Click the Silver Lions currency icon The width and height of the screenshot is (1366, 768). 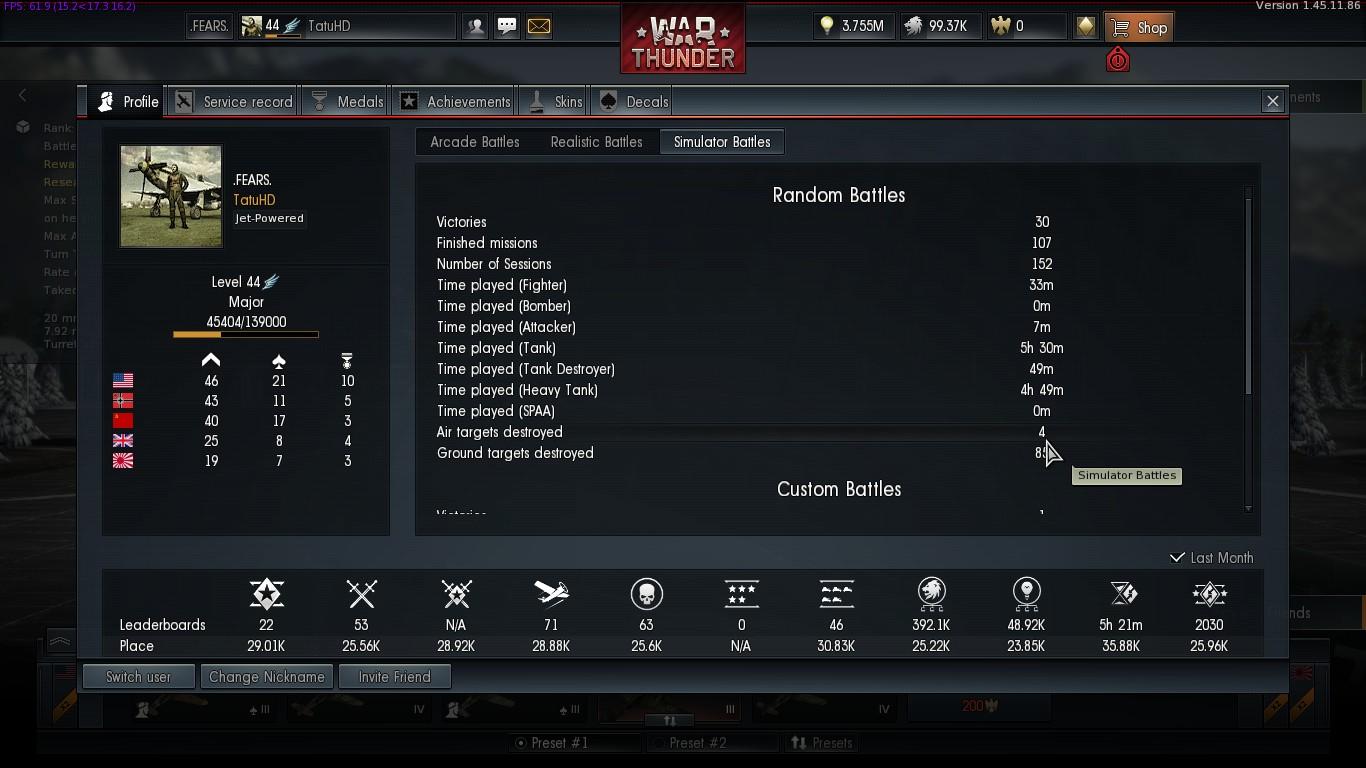[913, 27]
